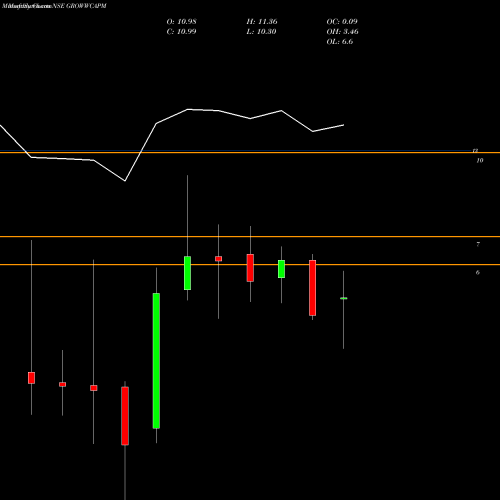Viewport: 500px width, 500px height.
Task: Click the OH: 3.46 readout
Action: [342, 32]
